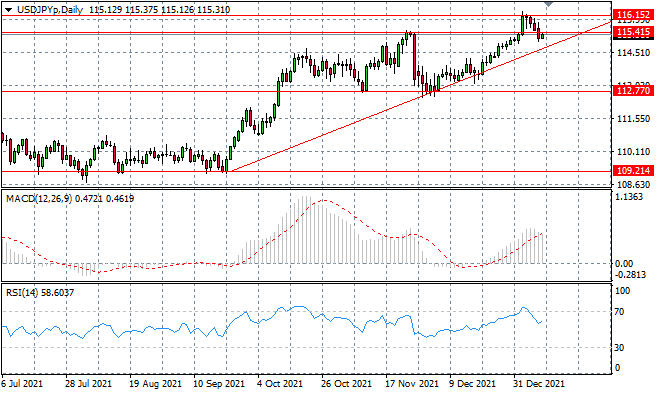Screen dimensions: 657x394
Task: Click the MACD(12,26,9) indicator label
Action: [39, 199]
